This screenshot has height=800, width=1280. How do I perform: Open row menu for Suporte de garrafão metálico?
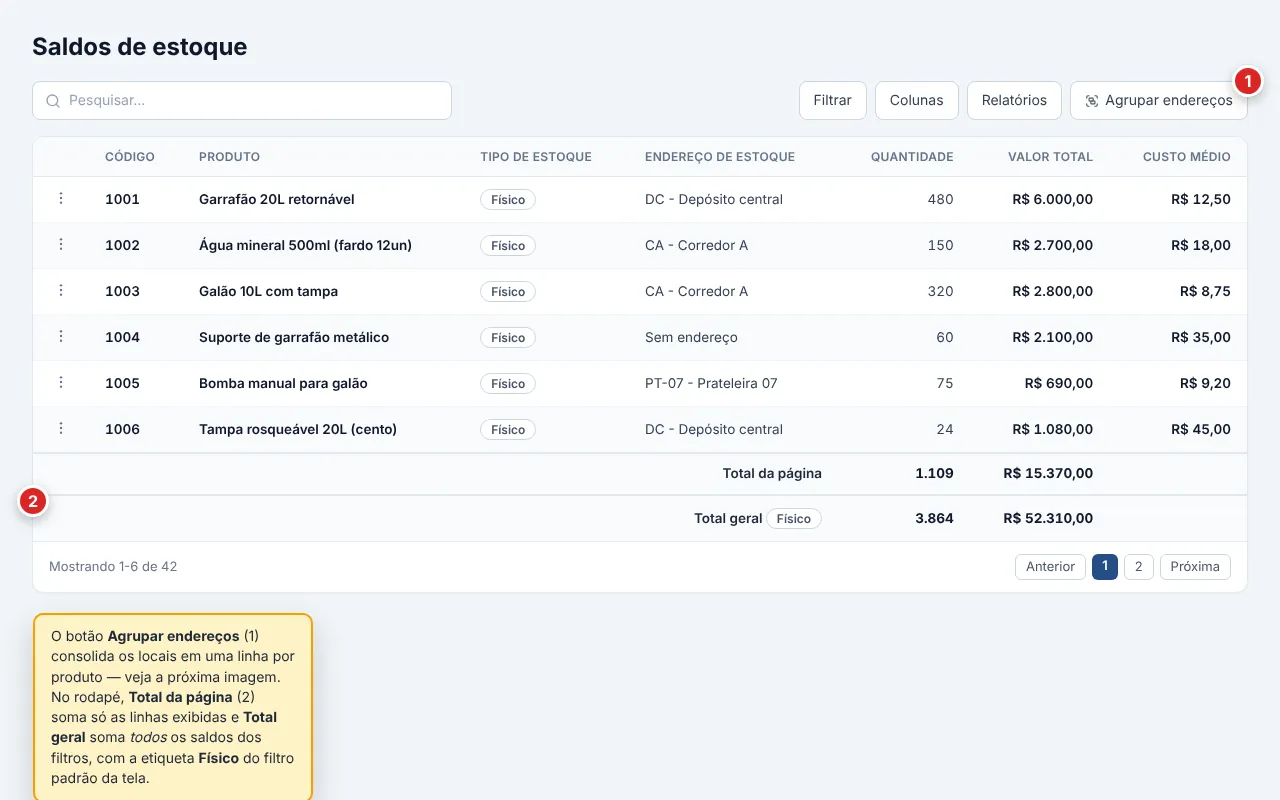(x=61, y=337)
